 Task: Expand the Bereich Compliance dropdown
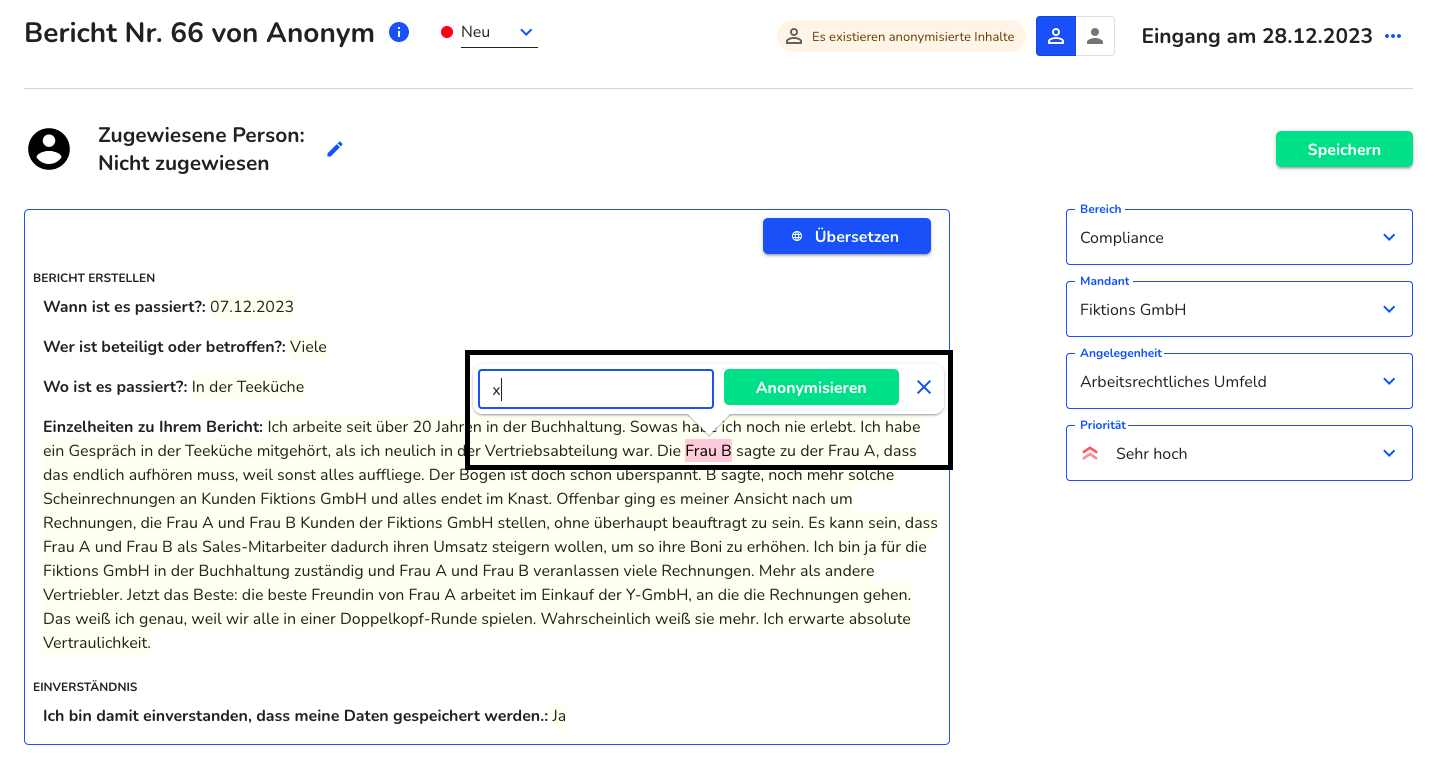[x=1239, y=237]
